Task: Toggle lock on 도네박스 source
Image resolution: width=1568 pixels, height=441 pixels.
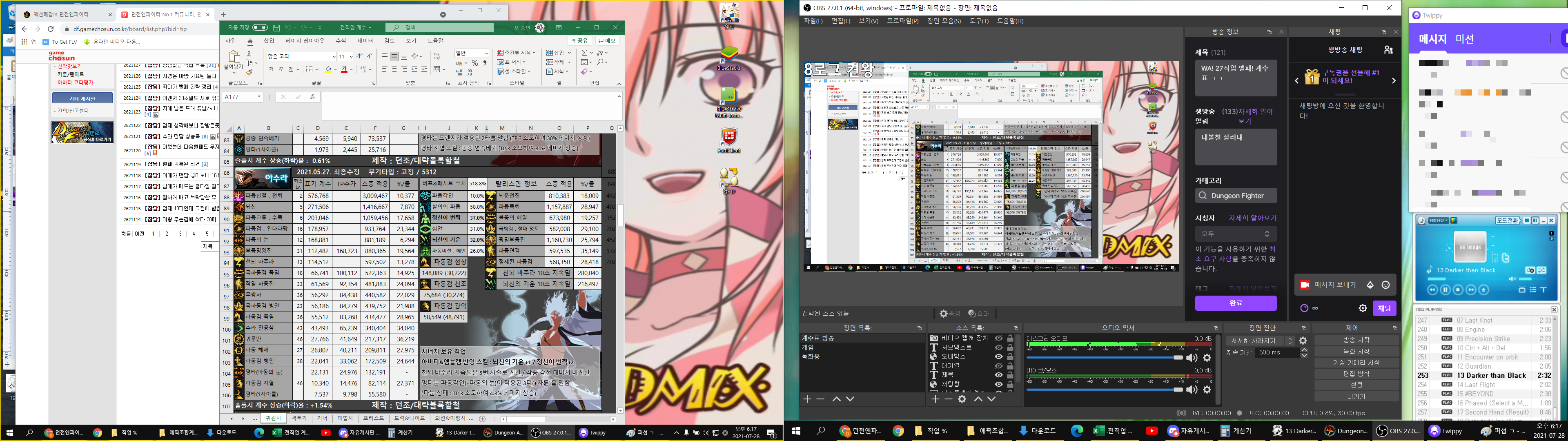Action: point(1010,356)
